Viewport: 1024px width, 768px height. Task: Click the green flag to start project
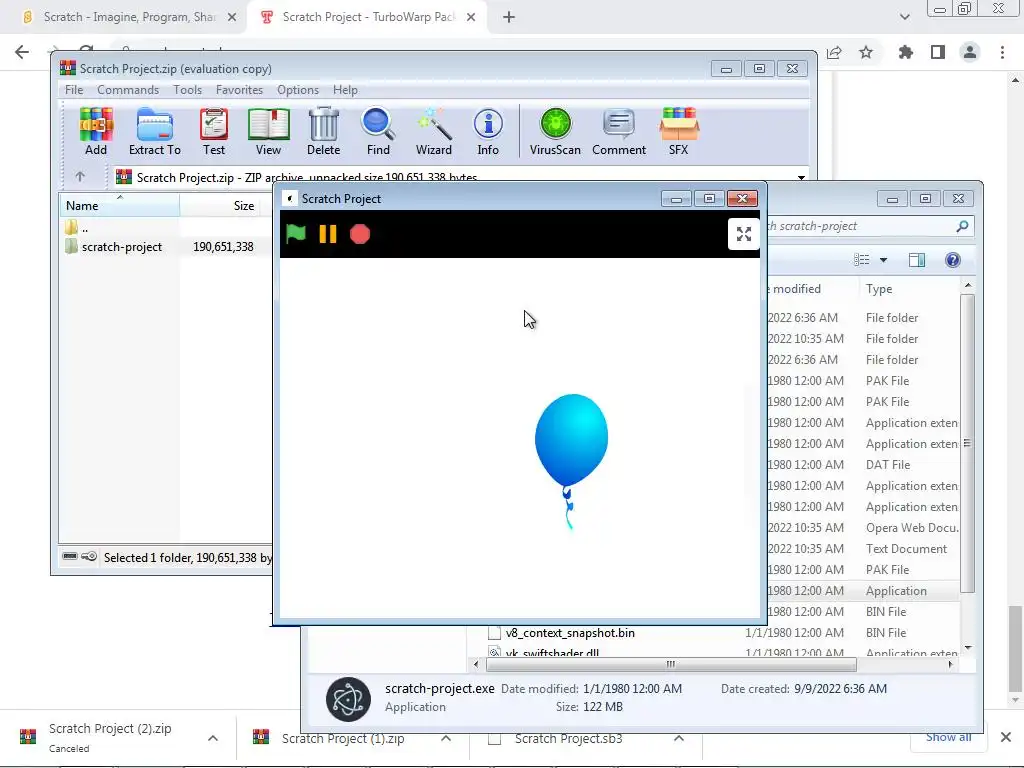[296, 233]
